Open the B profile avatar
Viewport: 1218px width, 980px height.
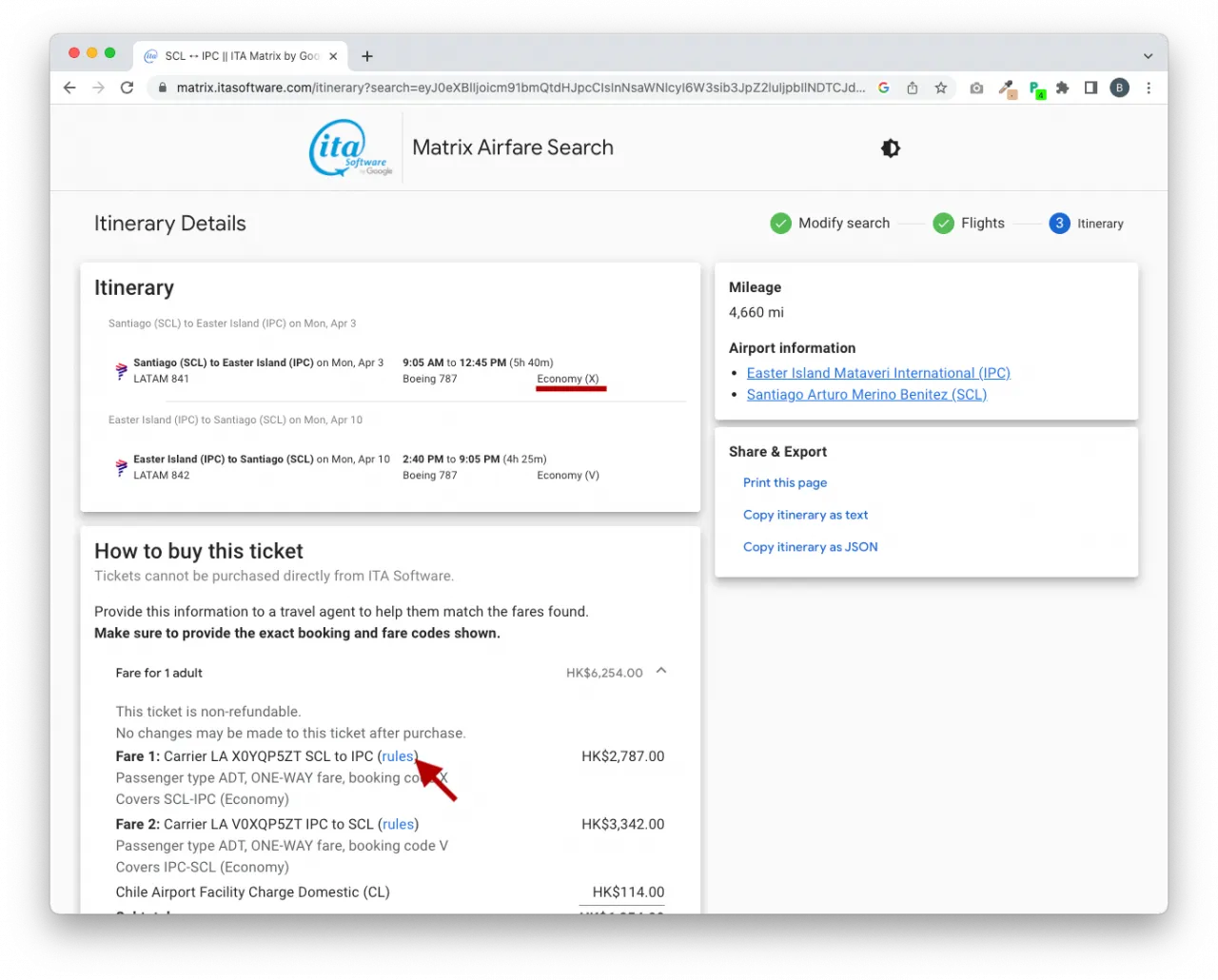coord(1120,88)
